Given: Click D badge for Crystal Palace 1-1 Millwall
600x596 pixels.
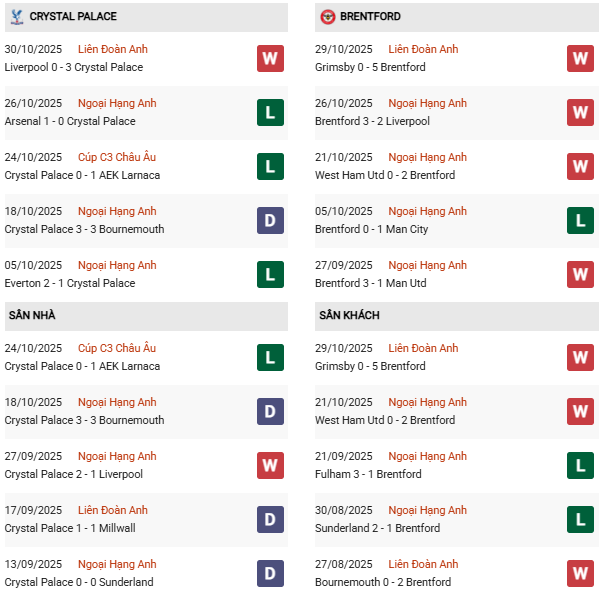Looking at the screenshot, I should pyautogui.click(x=270, y=519).
